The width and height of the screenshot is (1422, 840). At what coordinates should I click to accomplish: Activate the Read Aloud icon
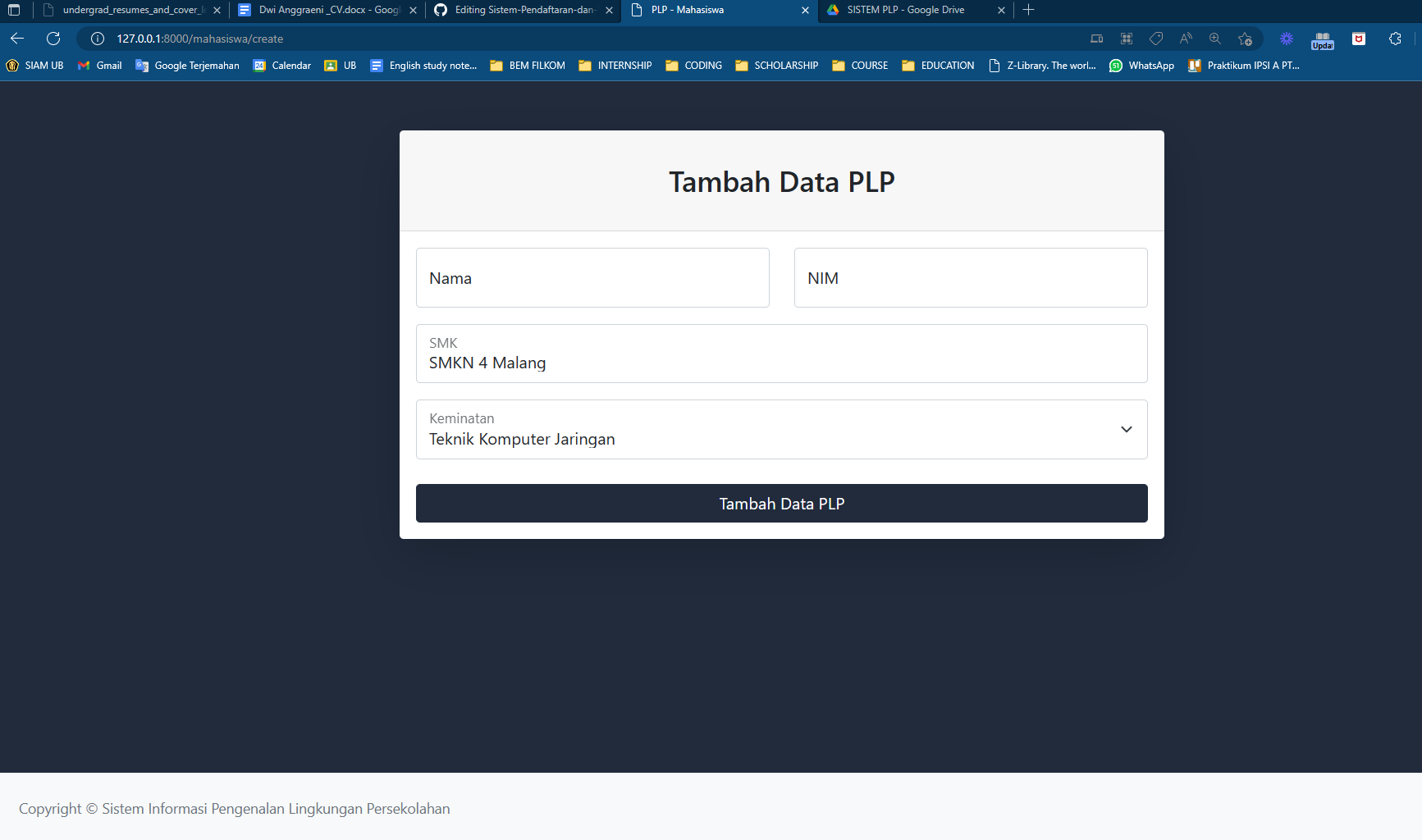[1186, 39]
